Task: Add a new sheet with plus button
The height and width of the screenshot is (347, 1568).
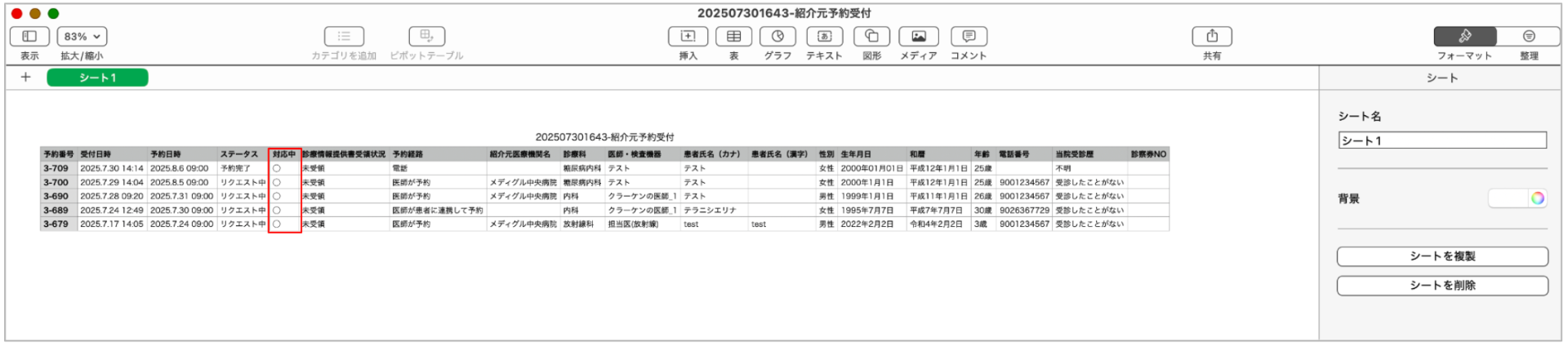Action: pyautogui.click(x=25, y=77)
